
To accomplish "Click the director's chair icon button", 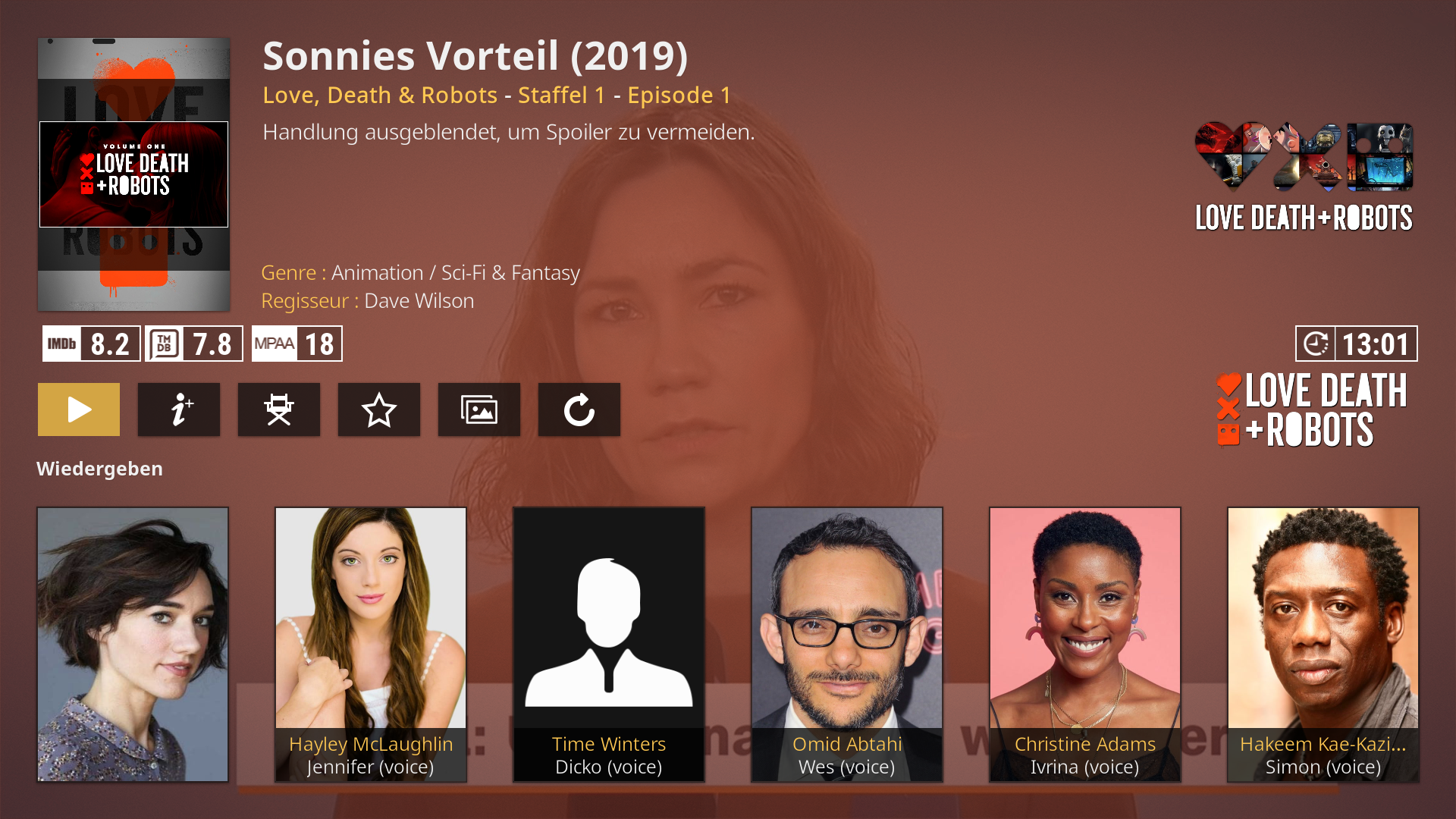I will point(279,409).
